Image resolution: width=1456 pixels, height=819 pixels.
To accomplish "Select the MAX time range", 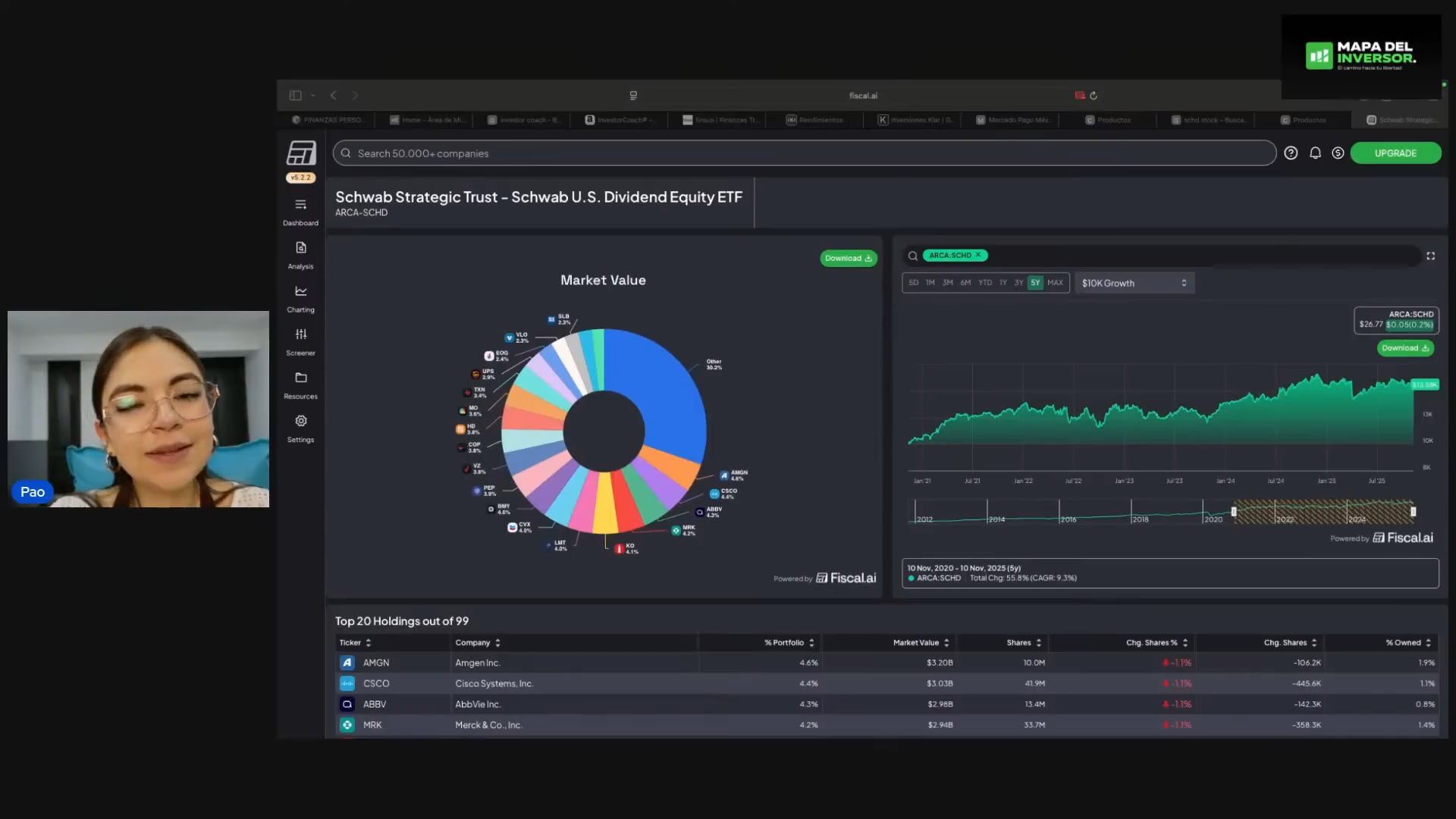I will coord(1055,283).
